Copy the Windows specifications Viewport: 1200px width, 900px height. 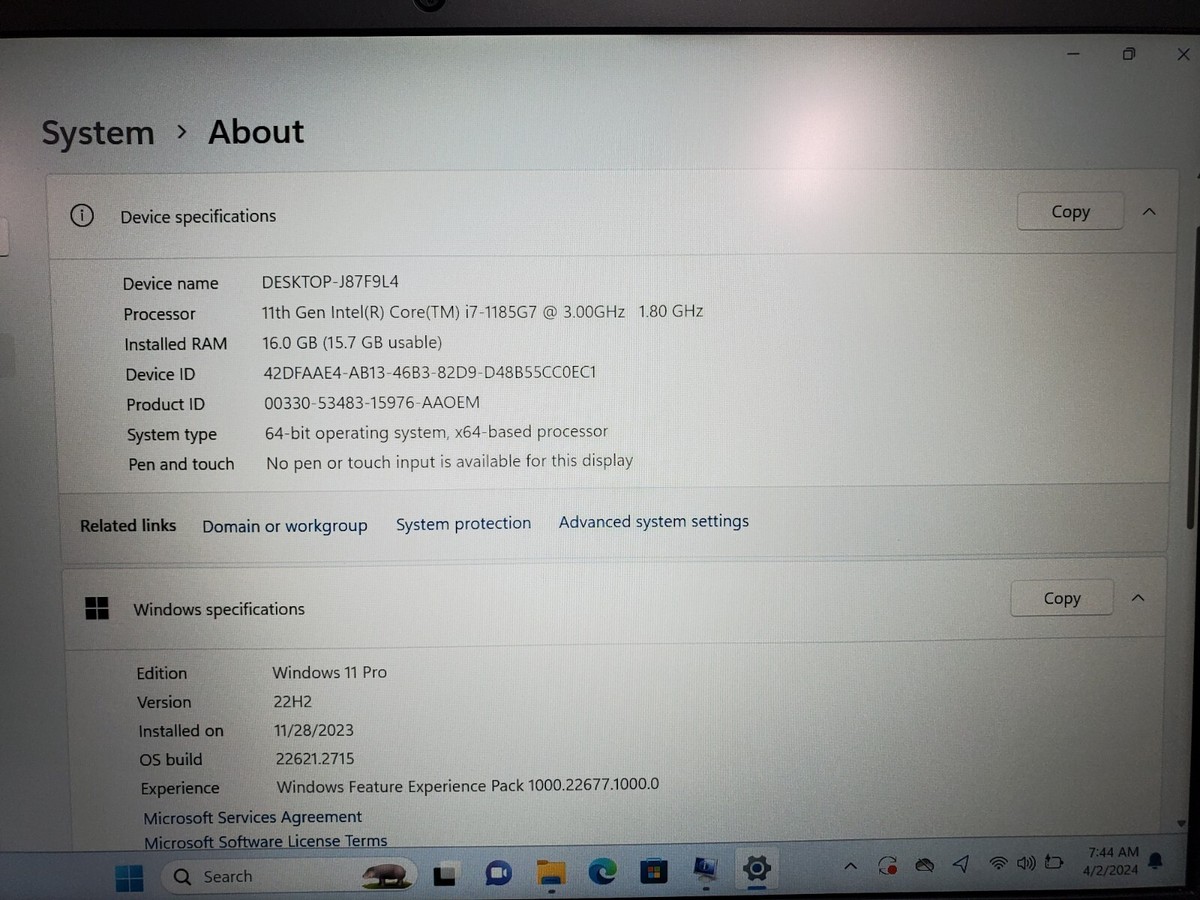[1062, 598]
